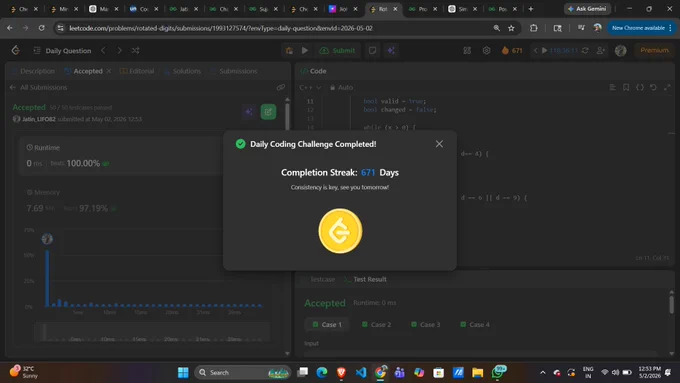Pick a random question with shuffle icon
Image resolution: width=680 pixels, height=383 pixels.
(135, 51)
